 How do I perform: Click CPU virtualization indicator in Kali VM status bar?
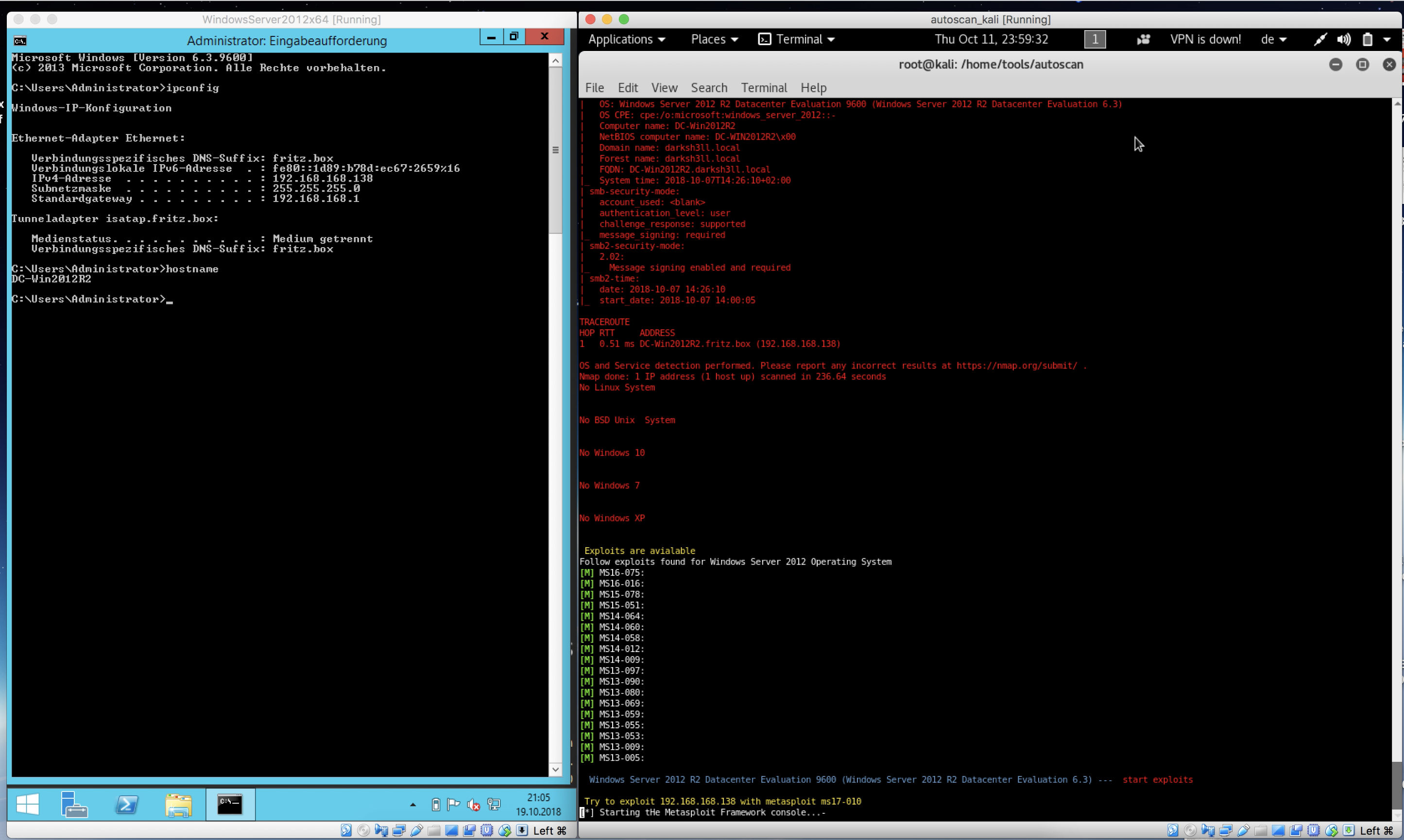1313,830
